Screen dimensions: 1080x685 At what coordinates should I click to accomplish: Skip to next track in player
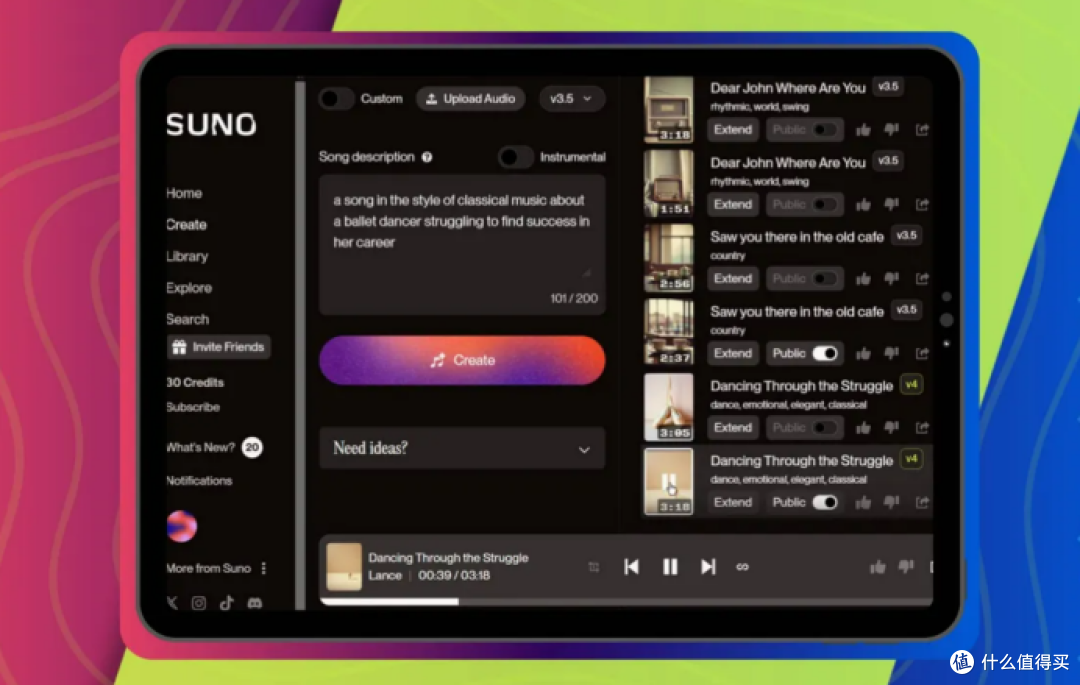[x=708, y=567]
